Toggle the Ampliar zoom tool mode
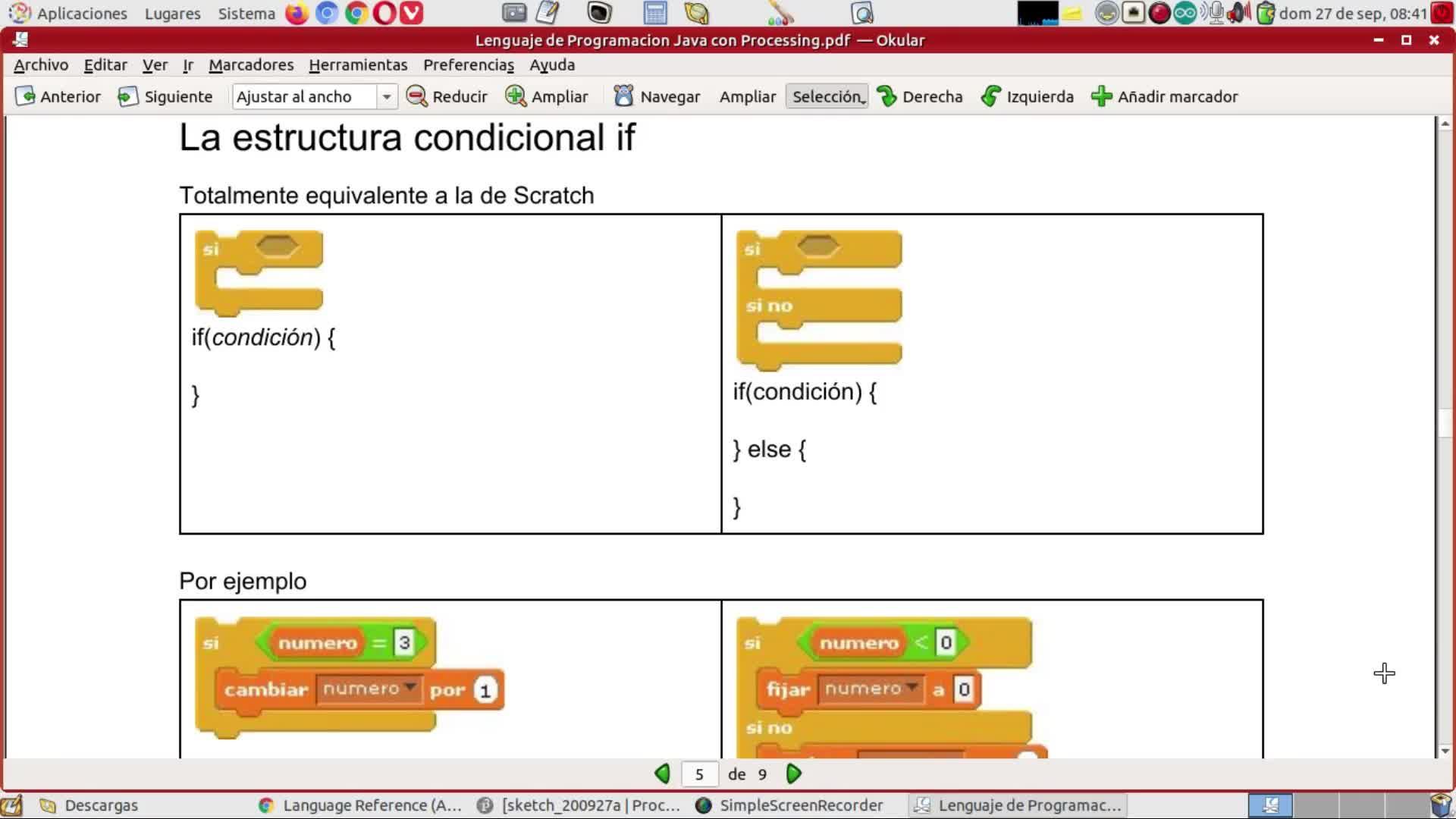The height and width of the screenshot is (819, 1456). (x=747, y=96)
